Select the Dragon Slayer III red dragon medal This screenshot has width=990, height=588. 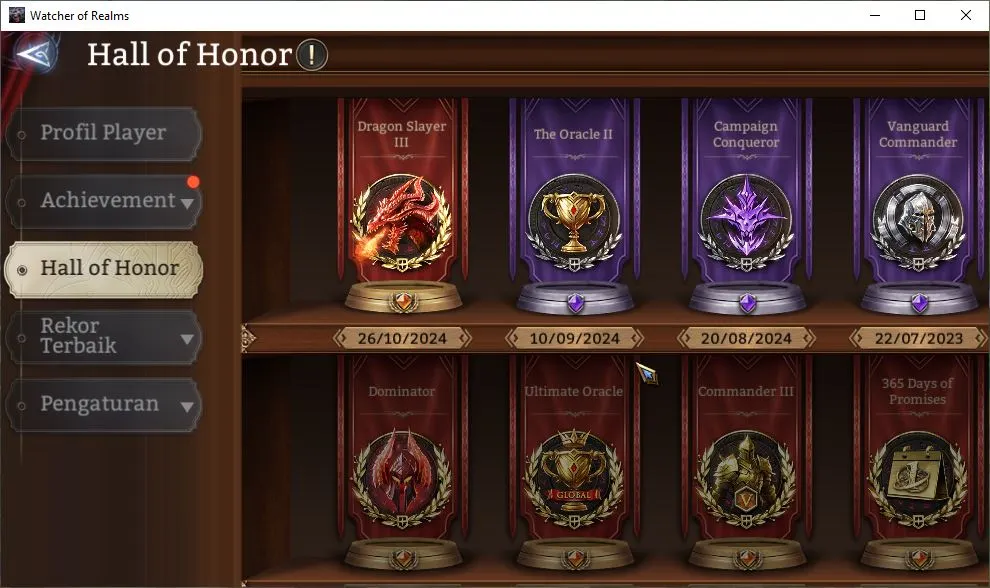click(402, 223)
